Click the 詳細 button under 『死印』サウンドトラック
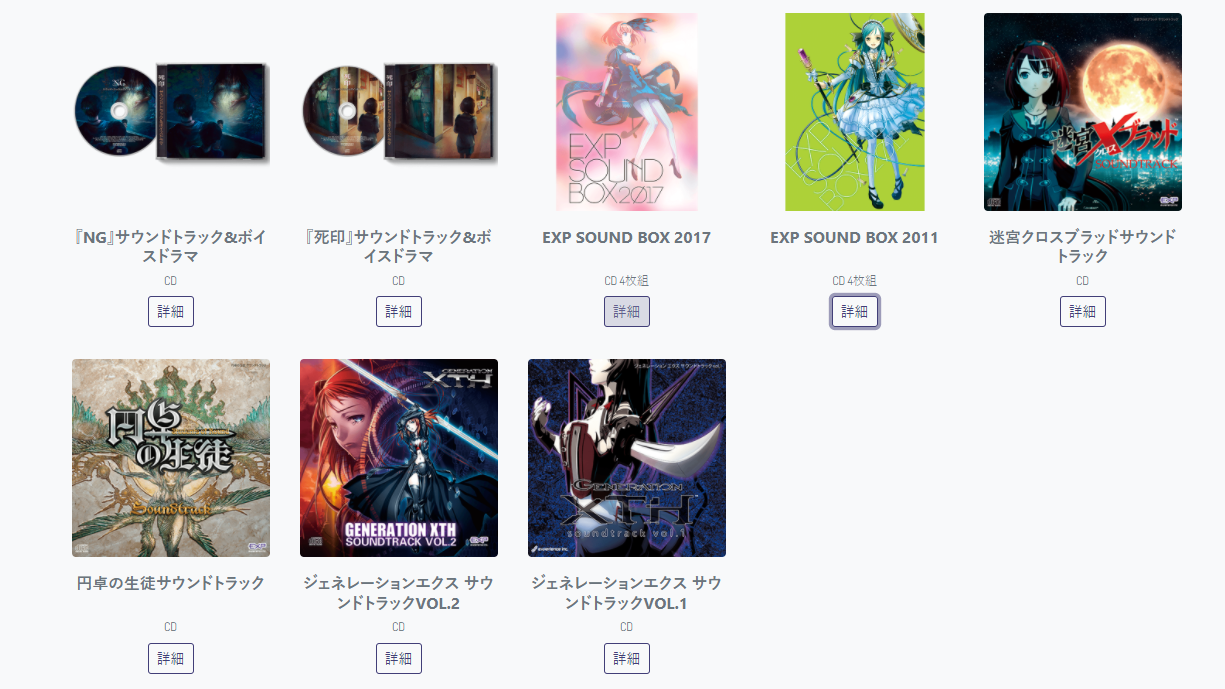Screen dimensions: 1225x689 pos(399,311)
